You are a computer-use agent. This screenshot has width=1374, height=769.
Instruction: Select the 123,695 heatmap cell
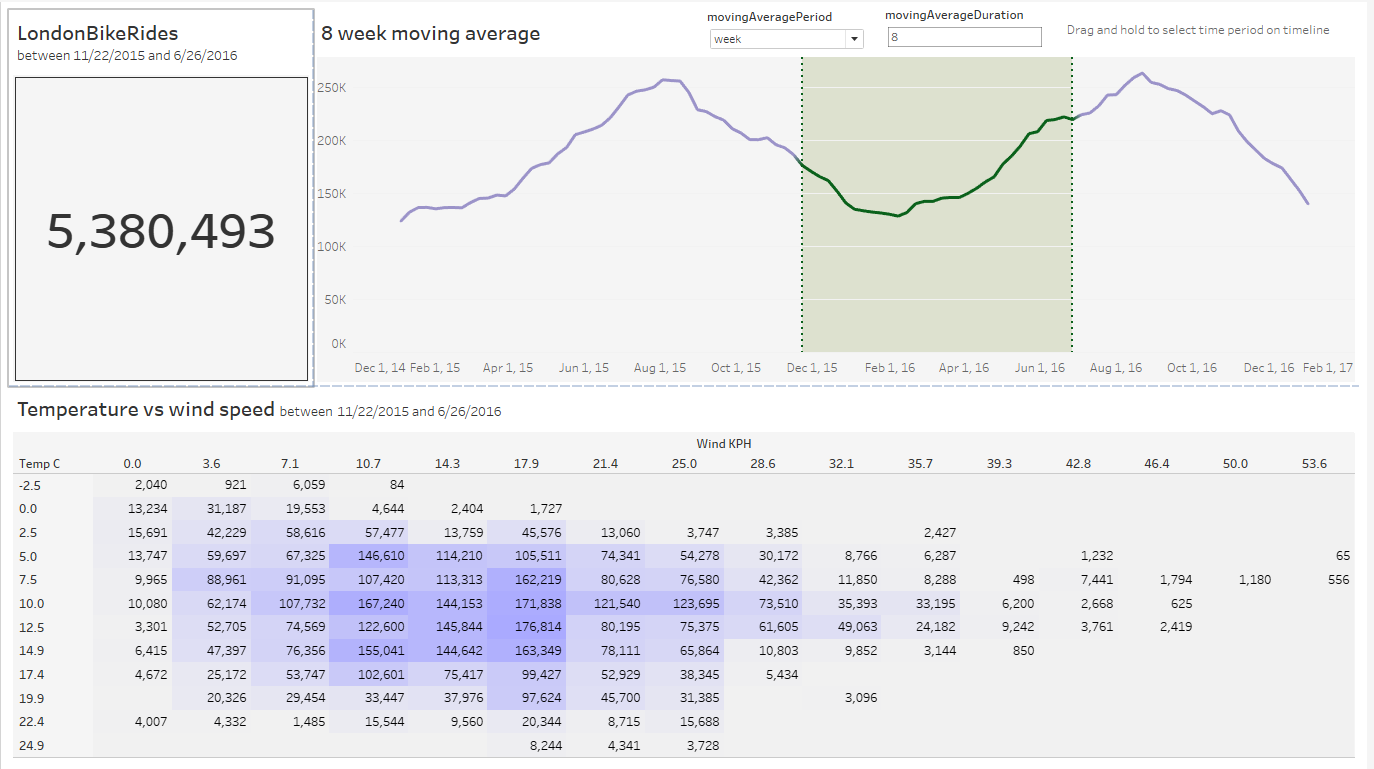coord(683,604)
